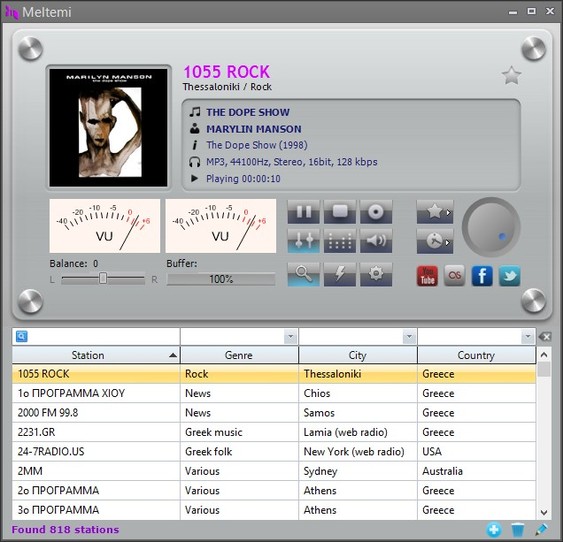The image size is (563, 542).
Task: Toggle the speaker mute button
Action: pos(376,241)
